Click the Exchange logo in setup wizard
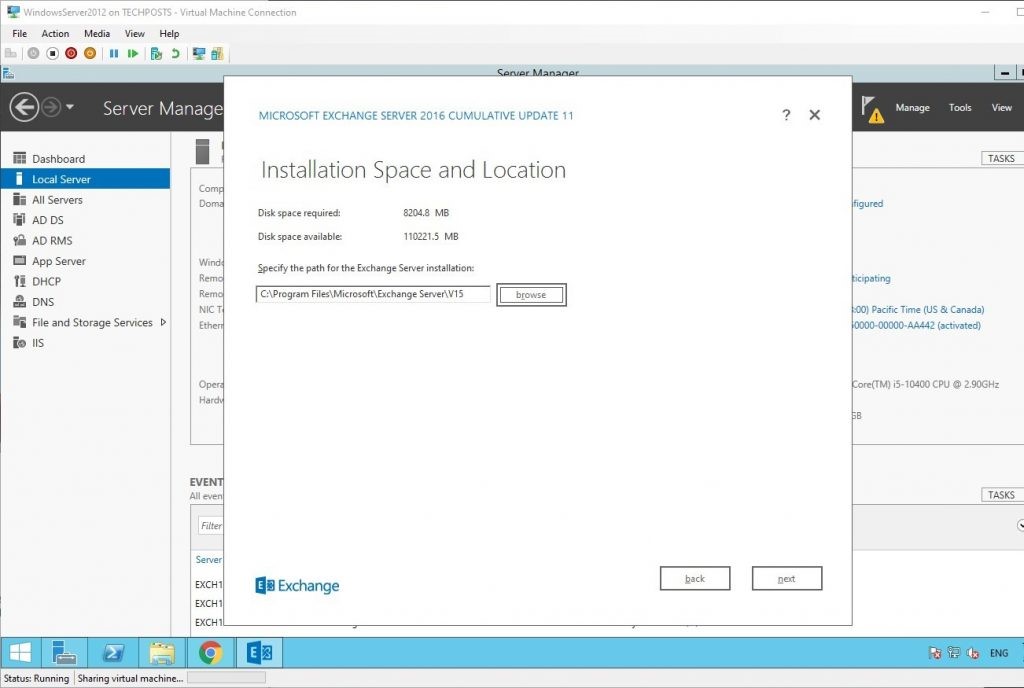1024x688 pixels. point(297,586)
